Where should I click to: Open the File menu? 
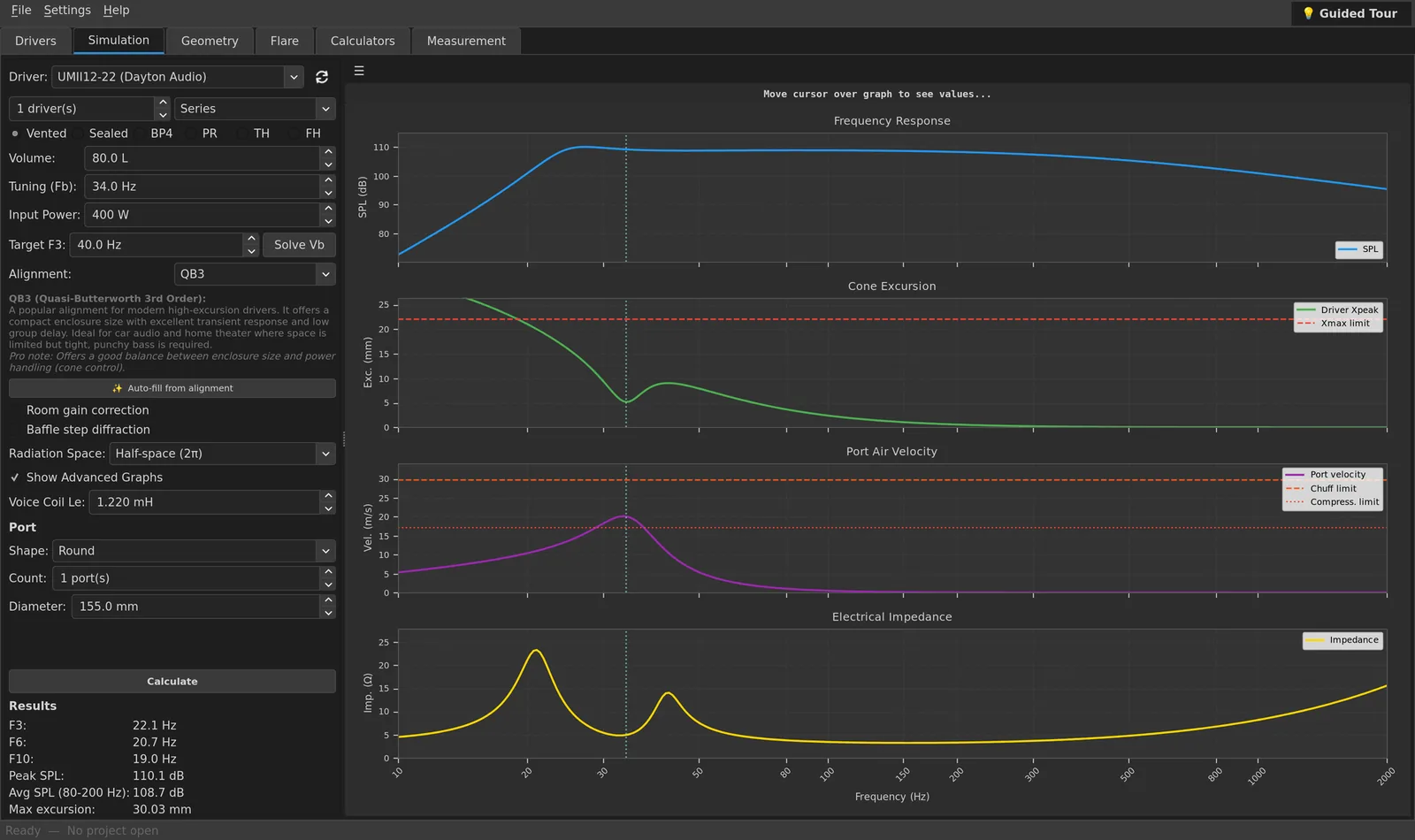pyautogui.click(x=21, y=11)
